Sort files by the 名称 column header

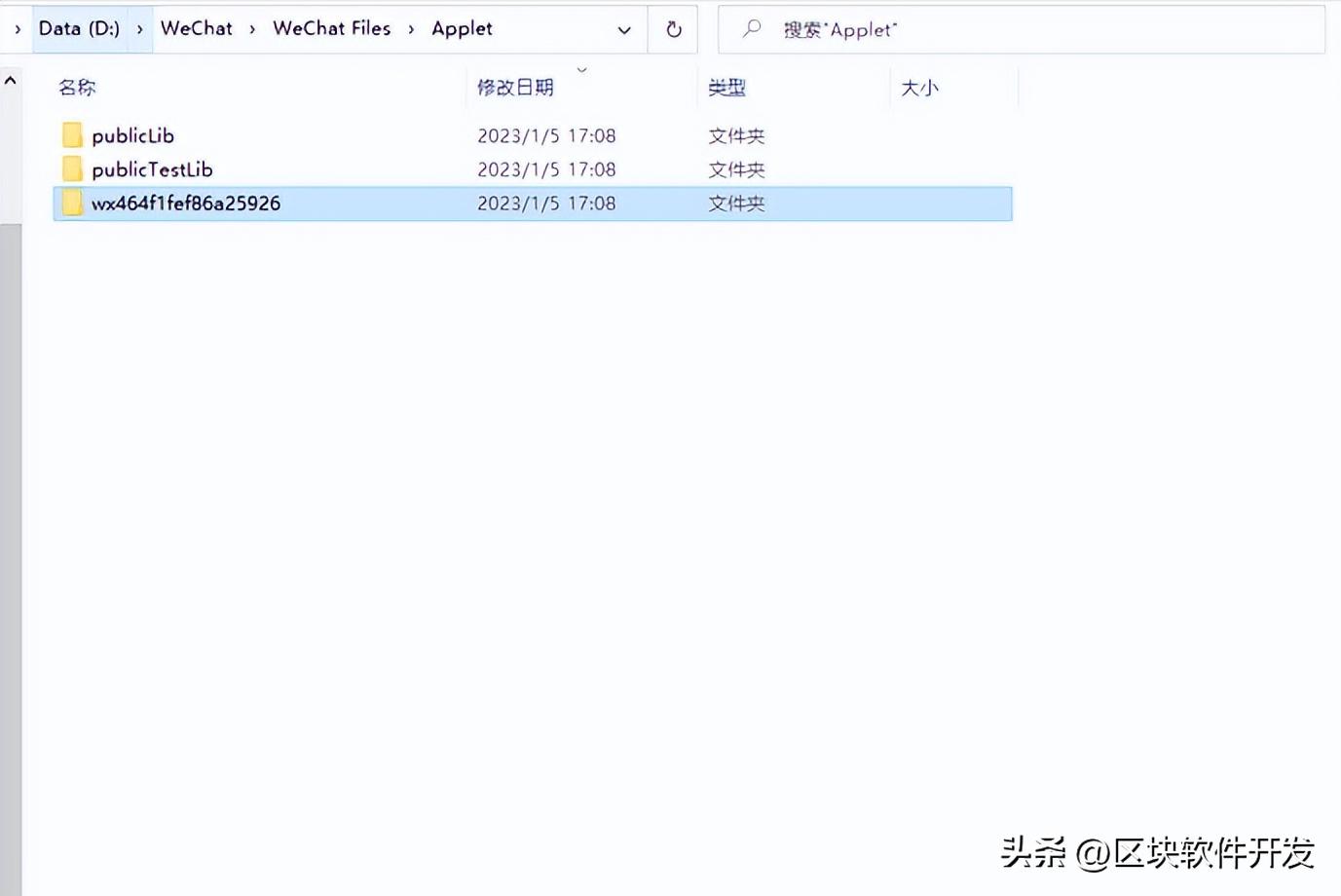coord(76,87)
